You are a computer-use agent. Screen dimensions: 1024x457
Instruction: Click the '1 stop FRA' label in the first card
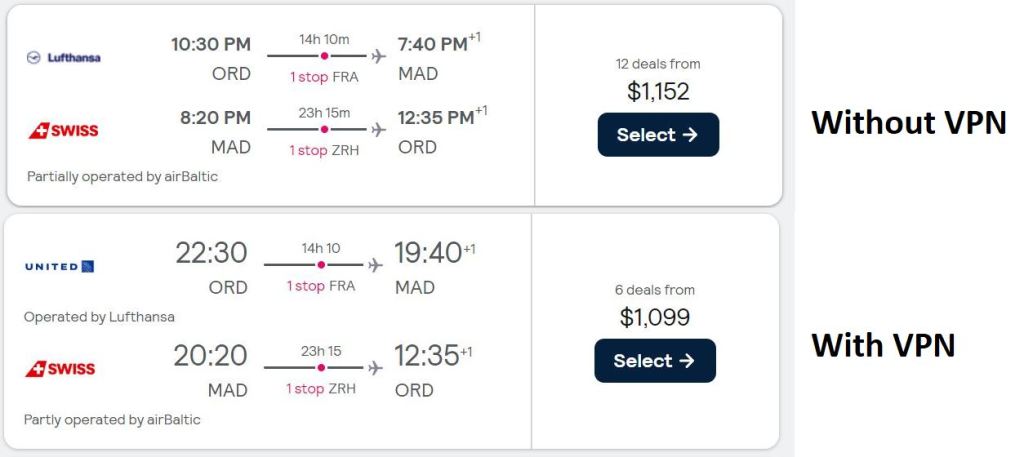pyautogui.click(x=324, y=77)
